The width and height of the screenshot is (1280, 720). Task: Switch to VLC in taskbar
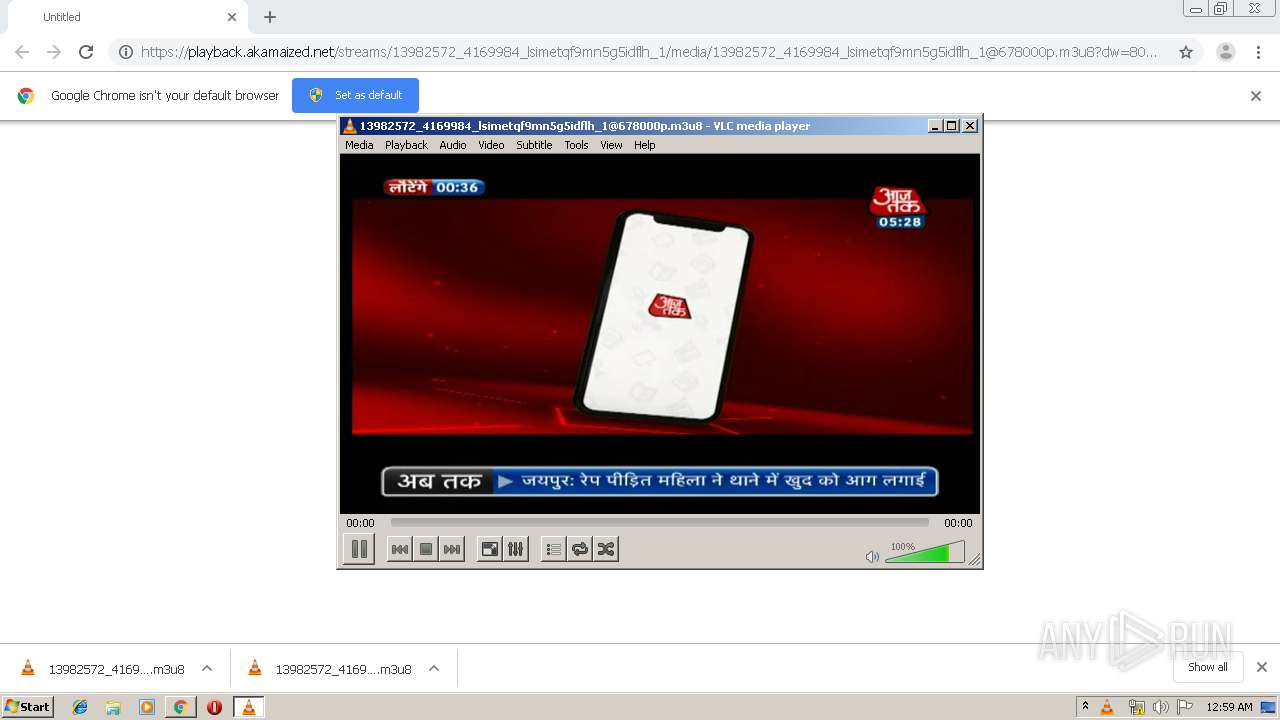[248, 707]
